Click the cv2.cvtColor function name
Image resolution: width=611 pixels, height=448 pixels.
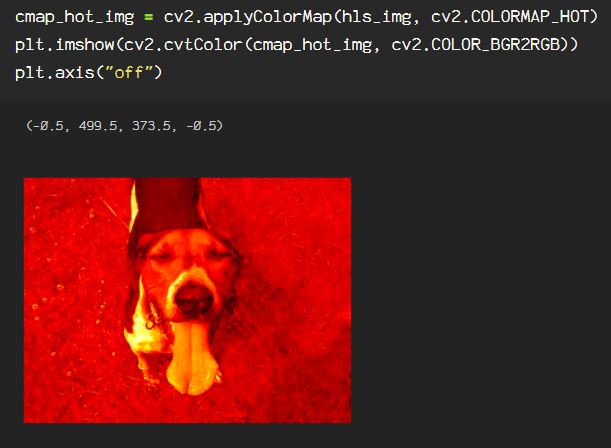(x=183, y=45)
